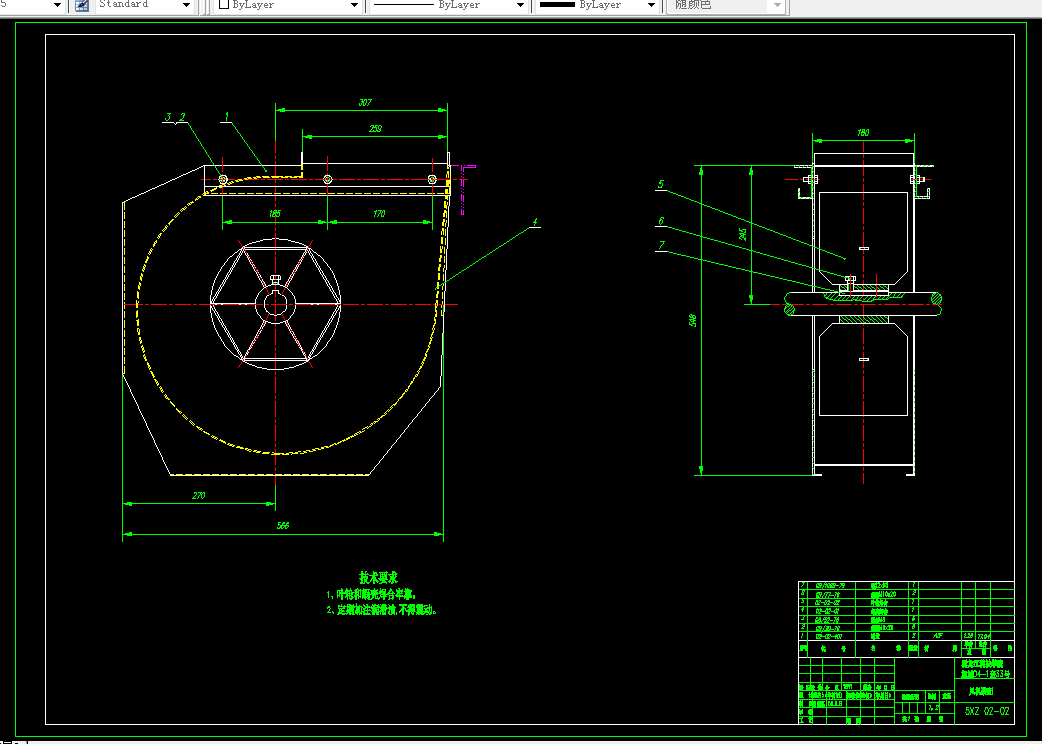This screenshot has width=1042, height=744.
Task: Open the color control ByLayer dropdown
Action: 288,5
